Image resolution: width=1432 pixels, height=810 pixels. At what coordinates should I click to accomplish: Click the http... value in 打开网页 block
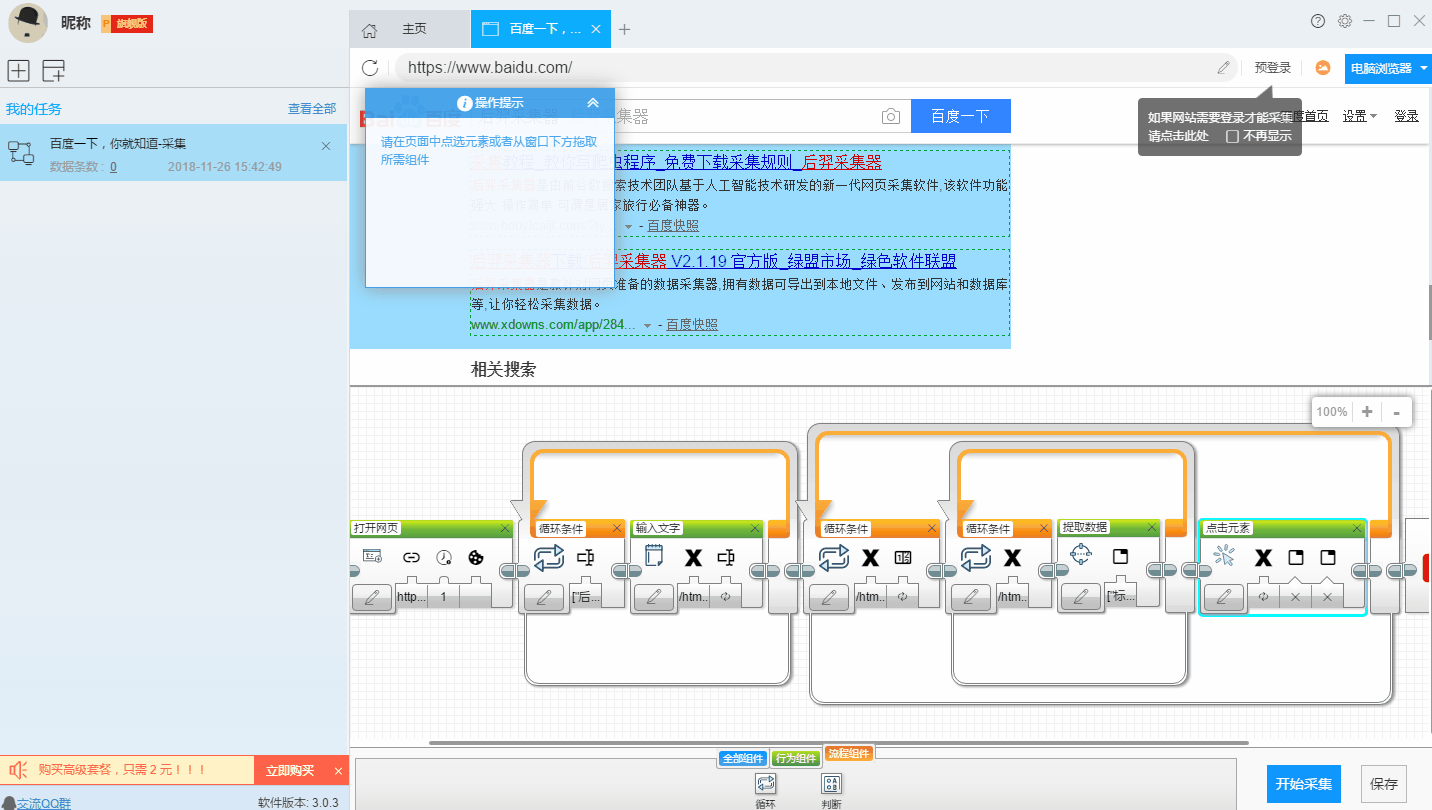pos(411,597)
